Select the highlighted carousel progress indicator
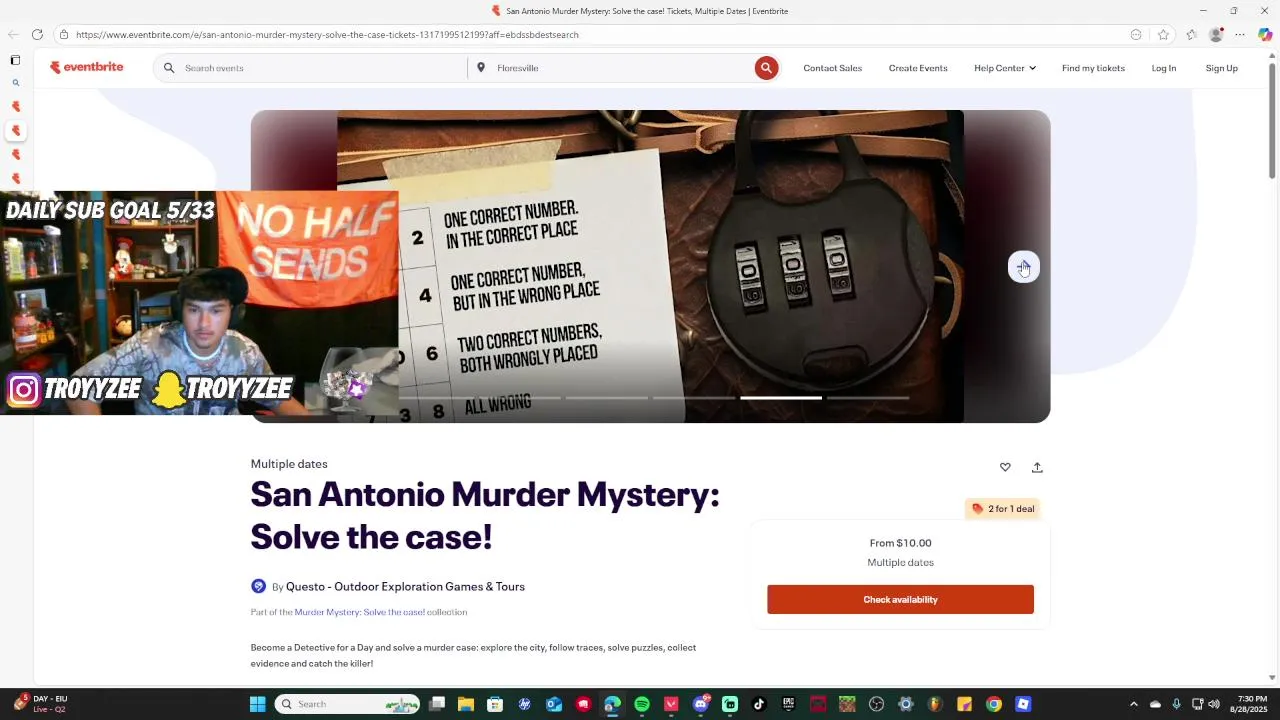 click(781, 398)
